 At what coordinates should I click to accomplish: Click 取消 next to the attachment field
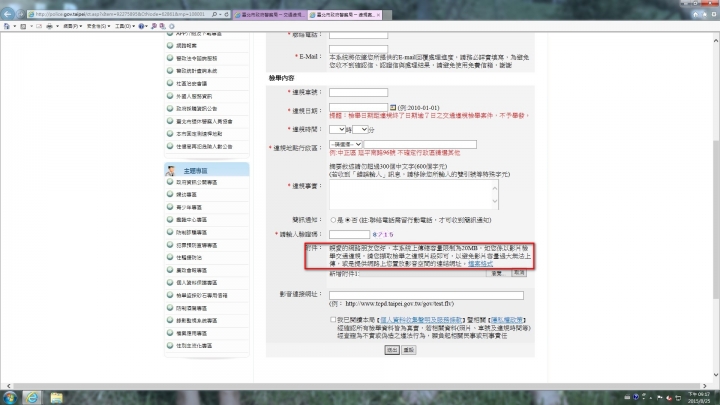click(519, 273)
